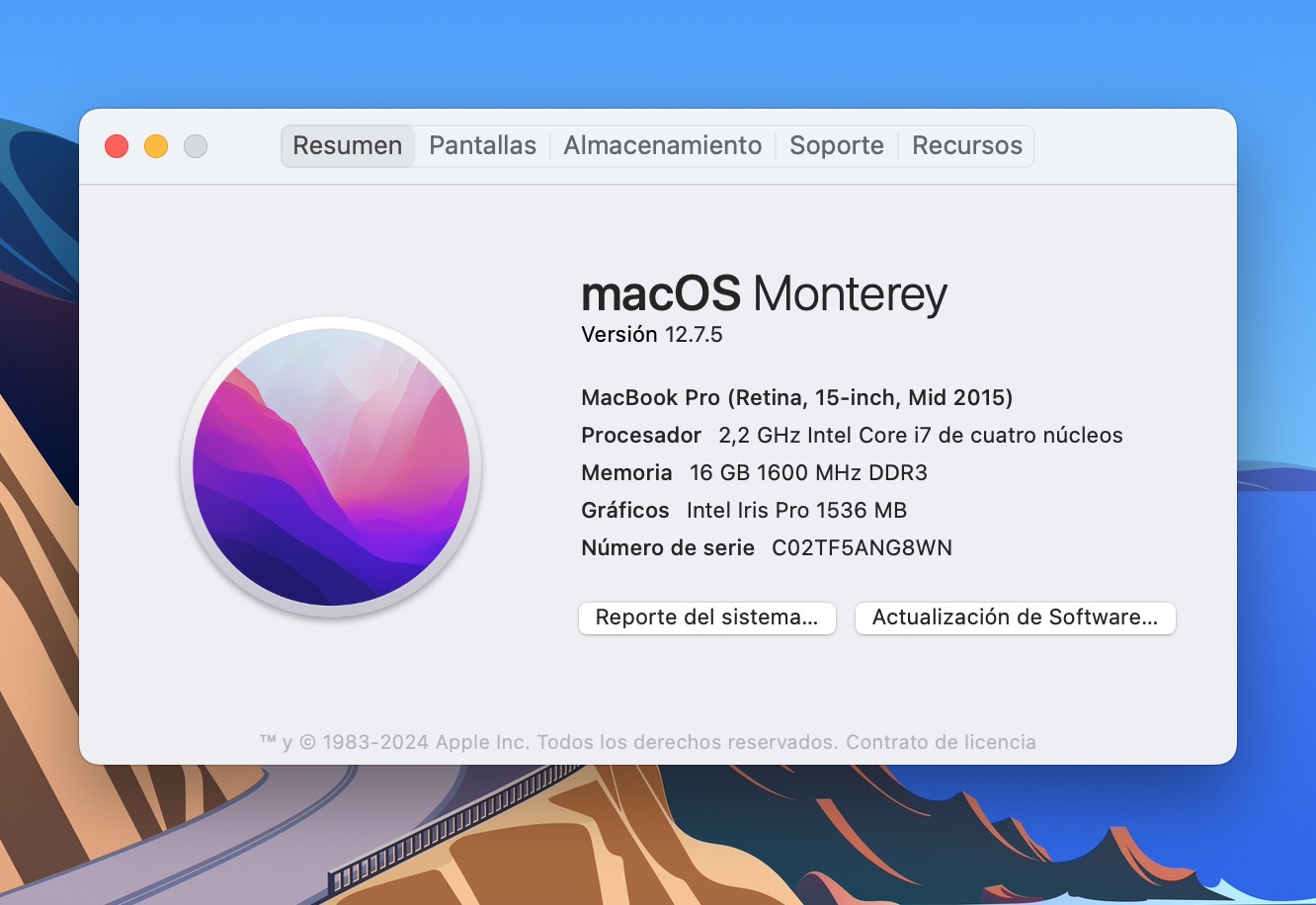Show the Recursos tab
Image resolution: width=1316 pixels, height=905 pixels.
[x=966, y=146]
